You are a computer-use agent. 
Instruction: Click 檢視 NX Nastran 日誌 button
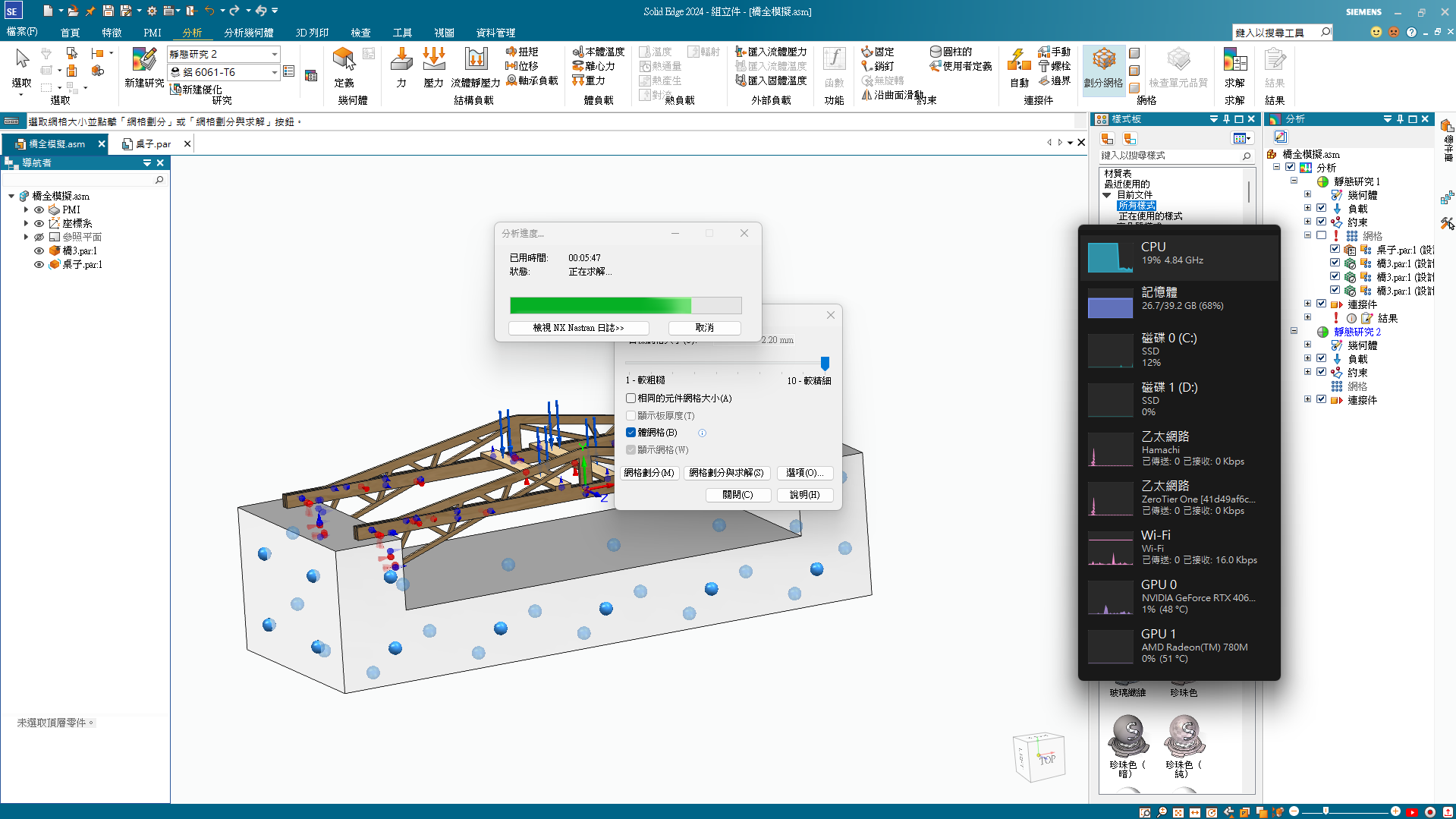click(578, 328)
